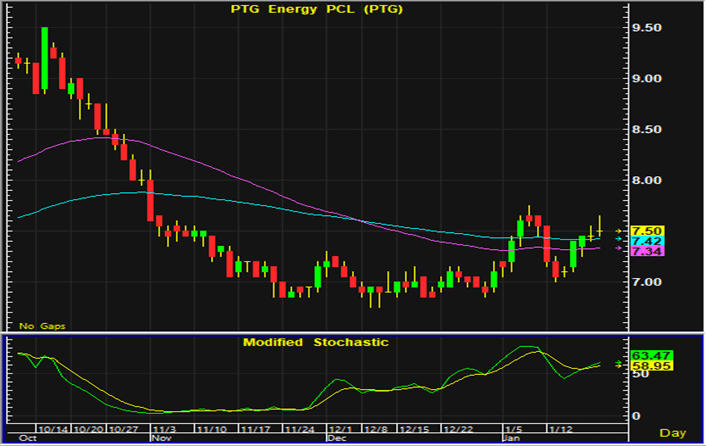Viewport: 706px width, 446px height.
Task: Click the Dec month label
Action: coord(337,438)
